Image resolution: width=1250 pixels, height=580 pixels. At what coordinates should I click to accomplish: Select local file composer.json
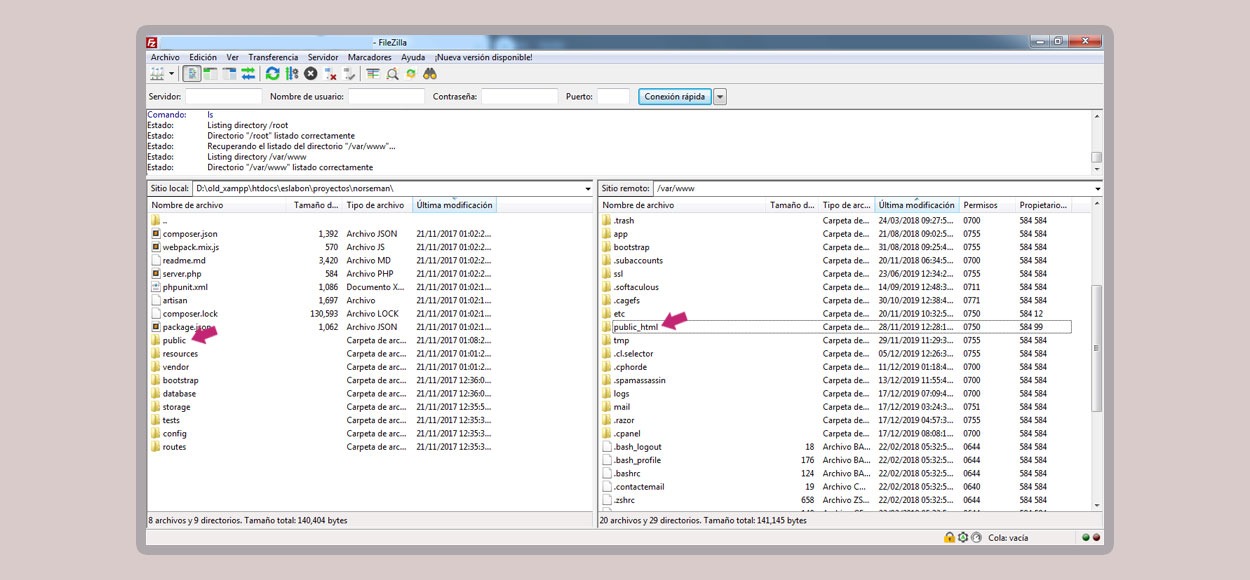tap(189, 234)
